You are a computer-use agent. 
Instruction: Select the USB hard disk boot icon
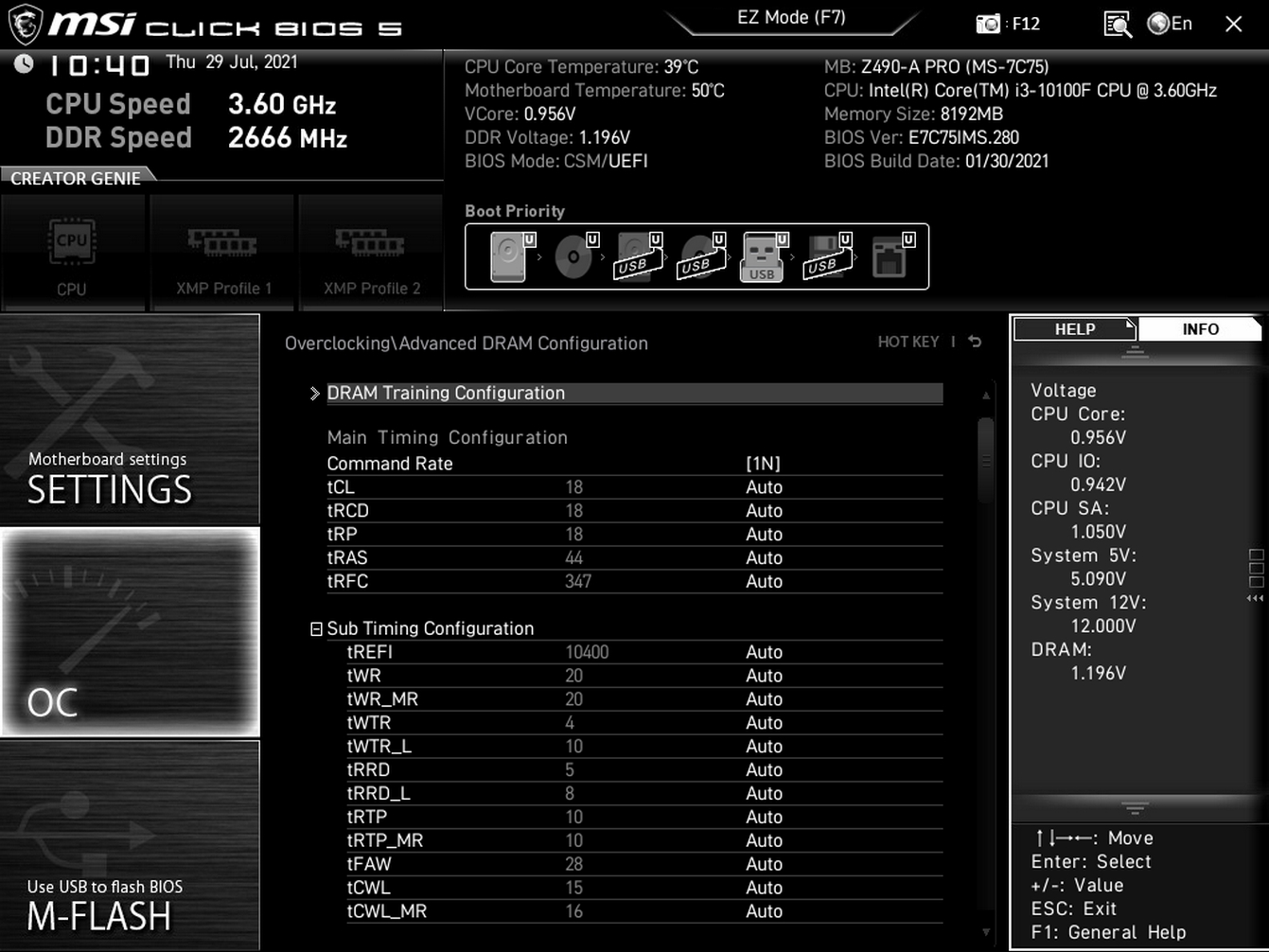pos(638,256)
